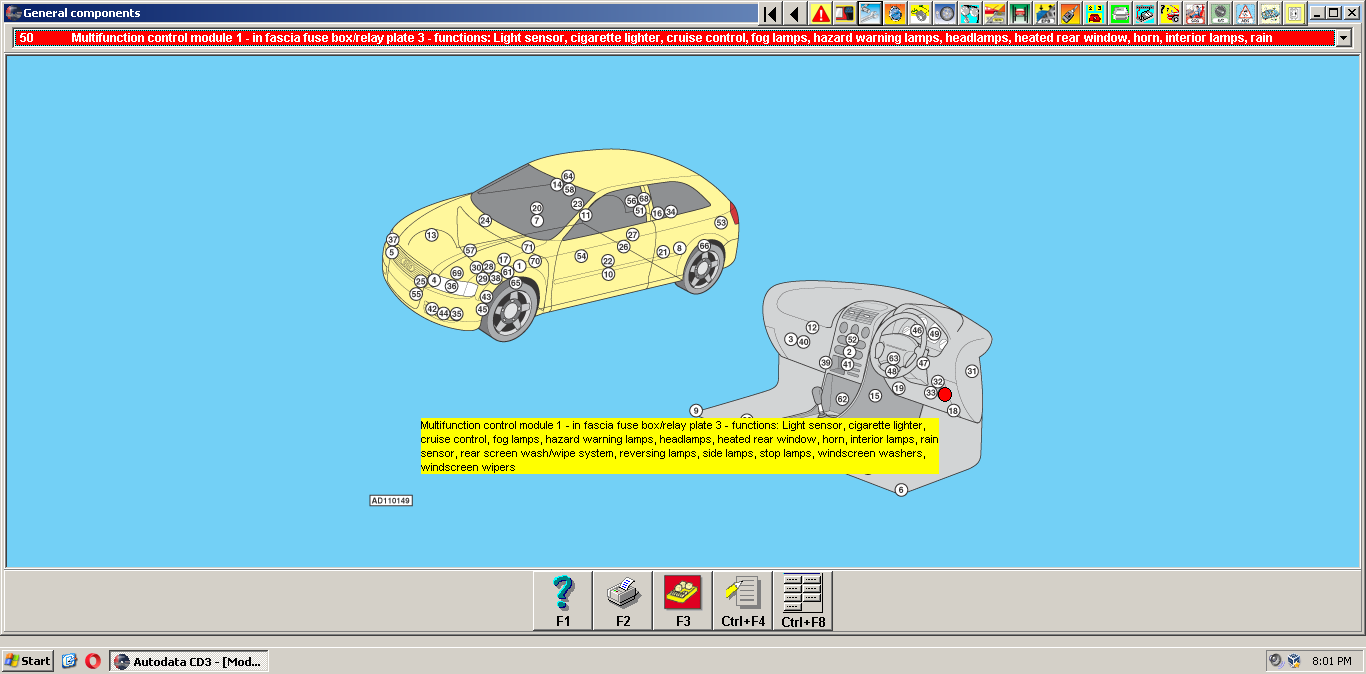
Task: Click the F3 red component icon button
Action: (x=683, y=601)
